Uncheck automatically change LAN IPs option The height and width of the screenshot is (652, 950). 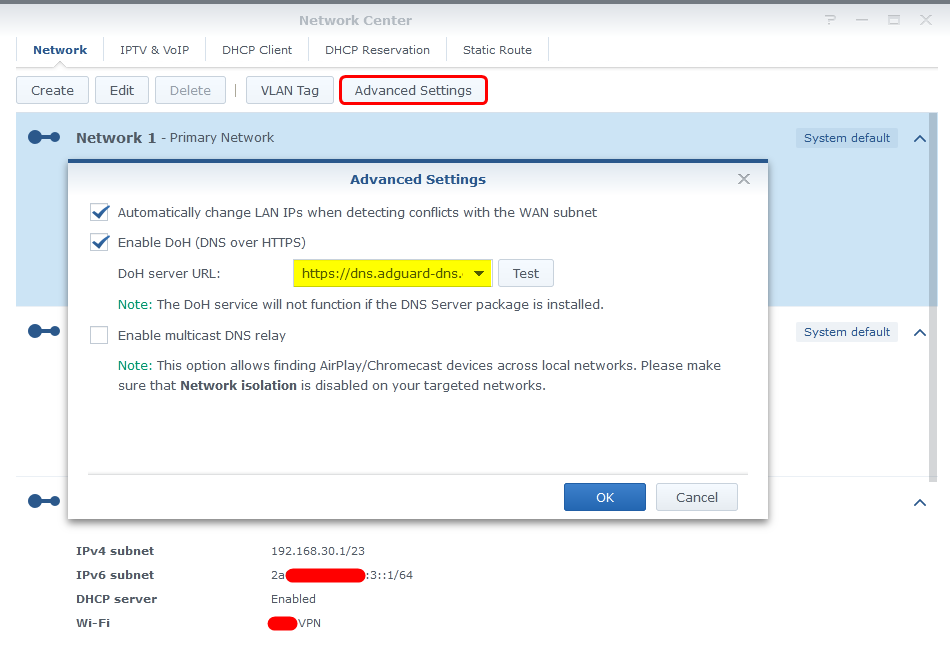point(100,212)
